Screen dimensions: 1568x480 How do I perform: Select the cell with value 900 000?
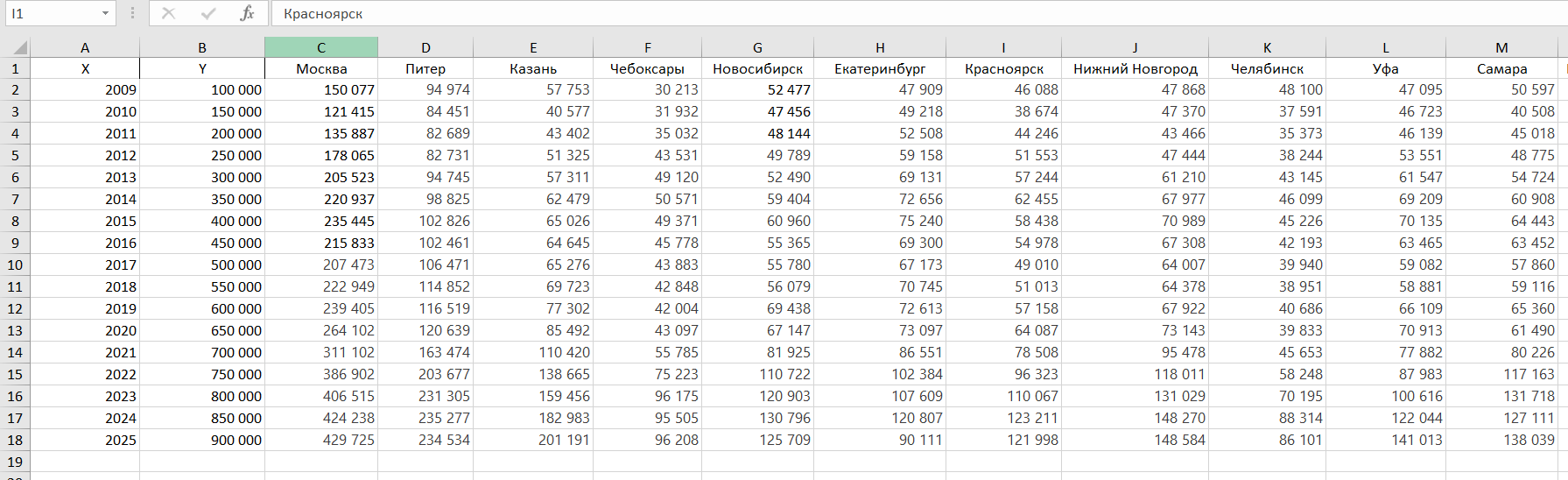pyautogui.click(x=202, y=440)
